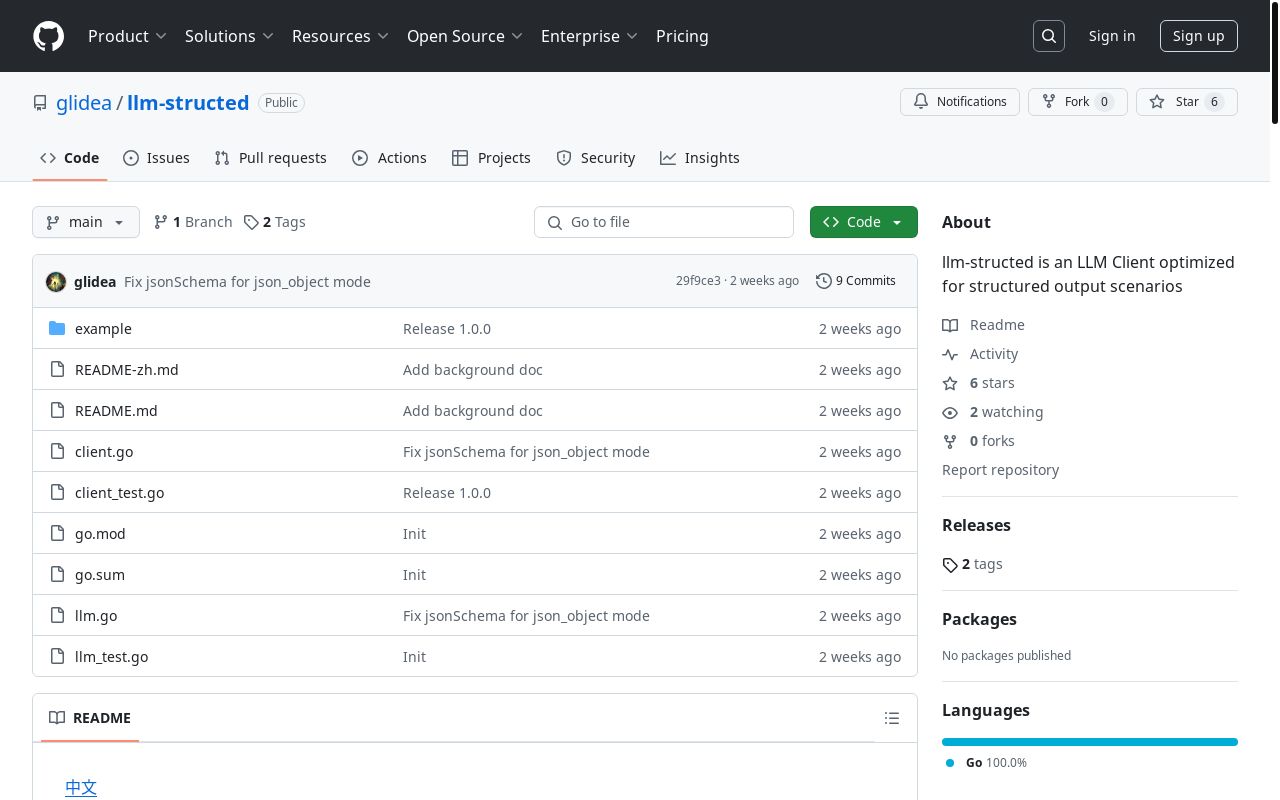Click the Sign up button
The height and width of the screenshot is (800, 1280).
(1198, 36)
